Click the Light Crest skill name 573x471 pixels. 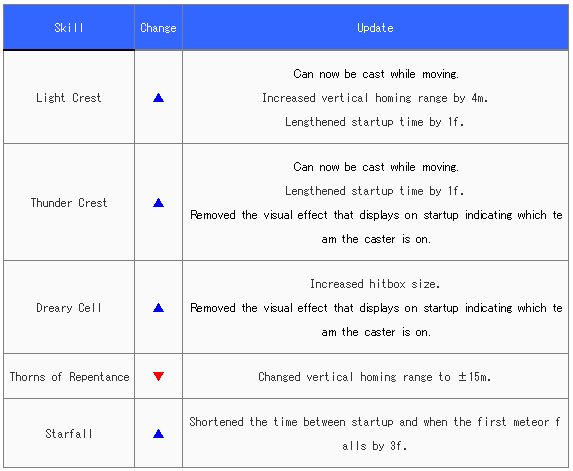pyautogui.click(x=69, y=98)
